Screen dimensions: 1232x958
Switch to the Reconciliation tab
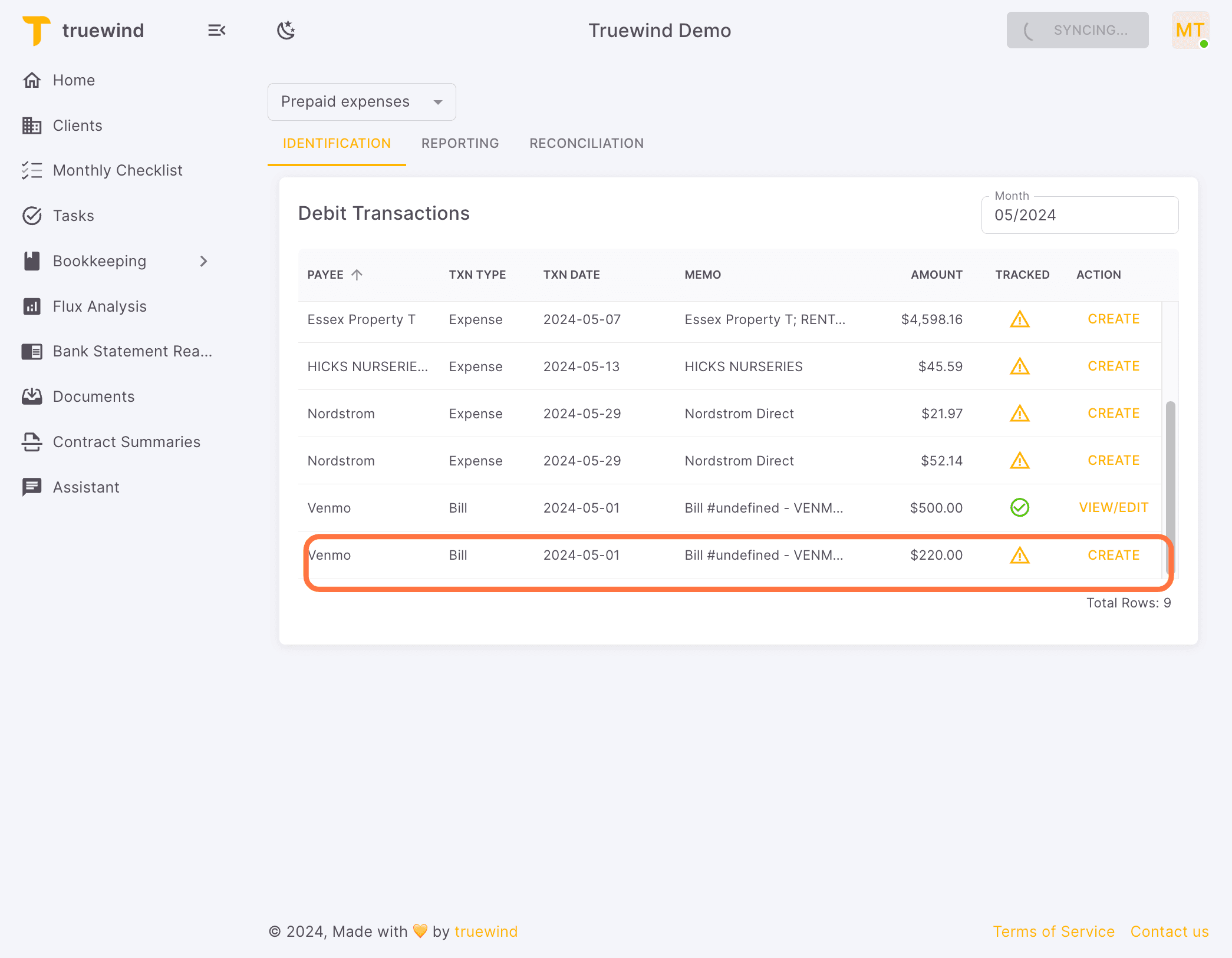[586, 143]
